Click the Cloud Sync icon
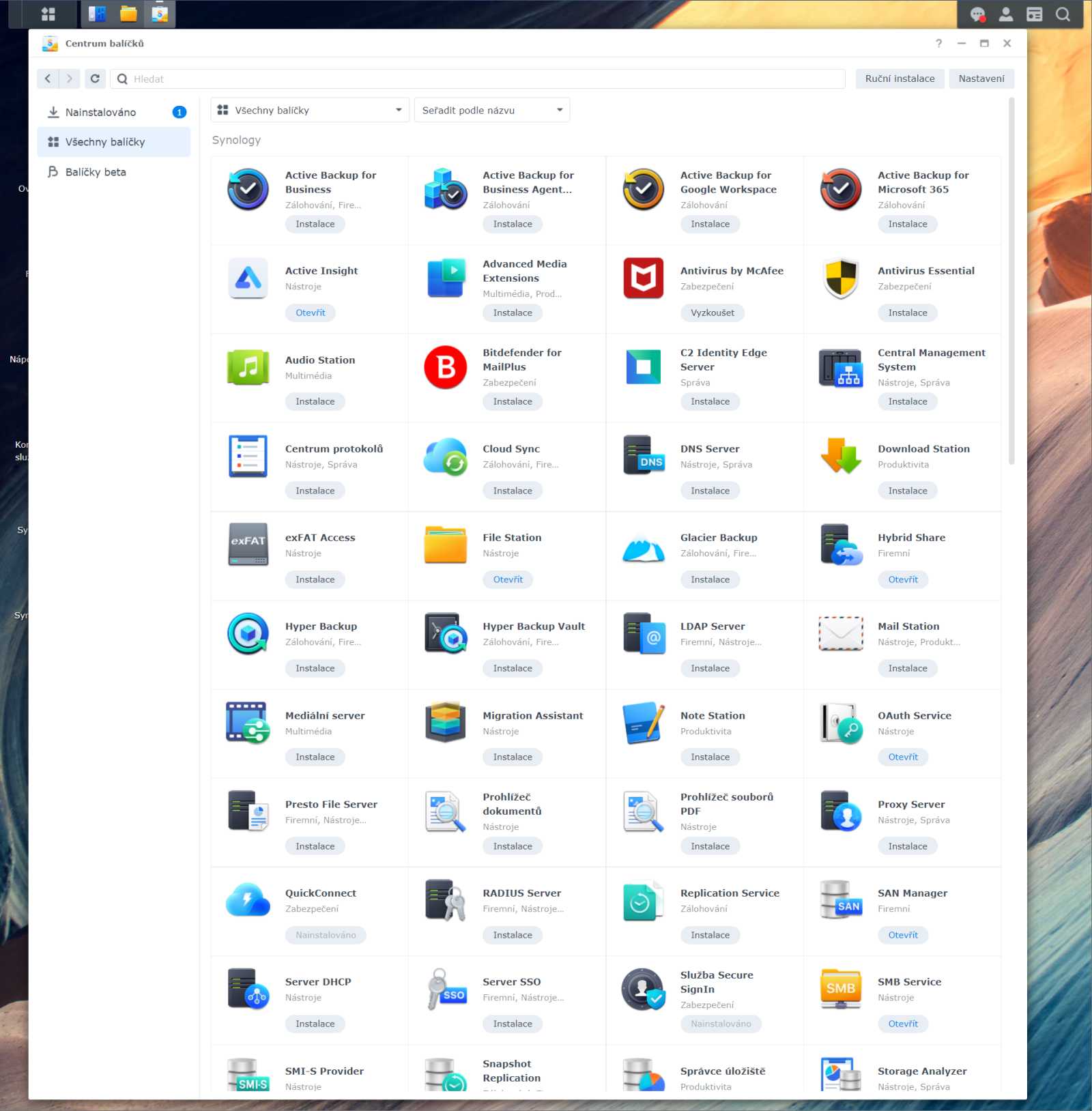Screen dimensions: 1092x1111 coord(446,457)
